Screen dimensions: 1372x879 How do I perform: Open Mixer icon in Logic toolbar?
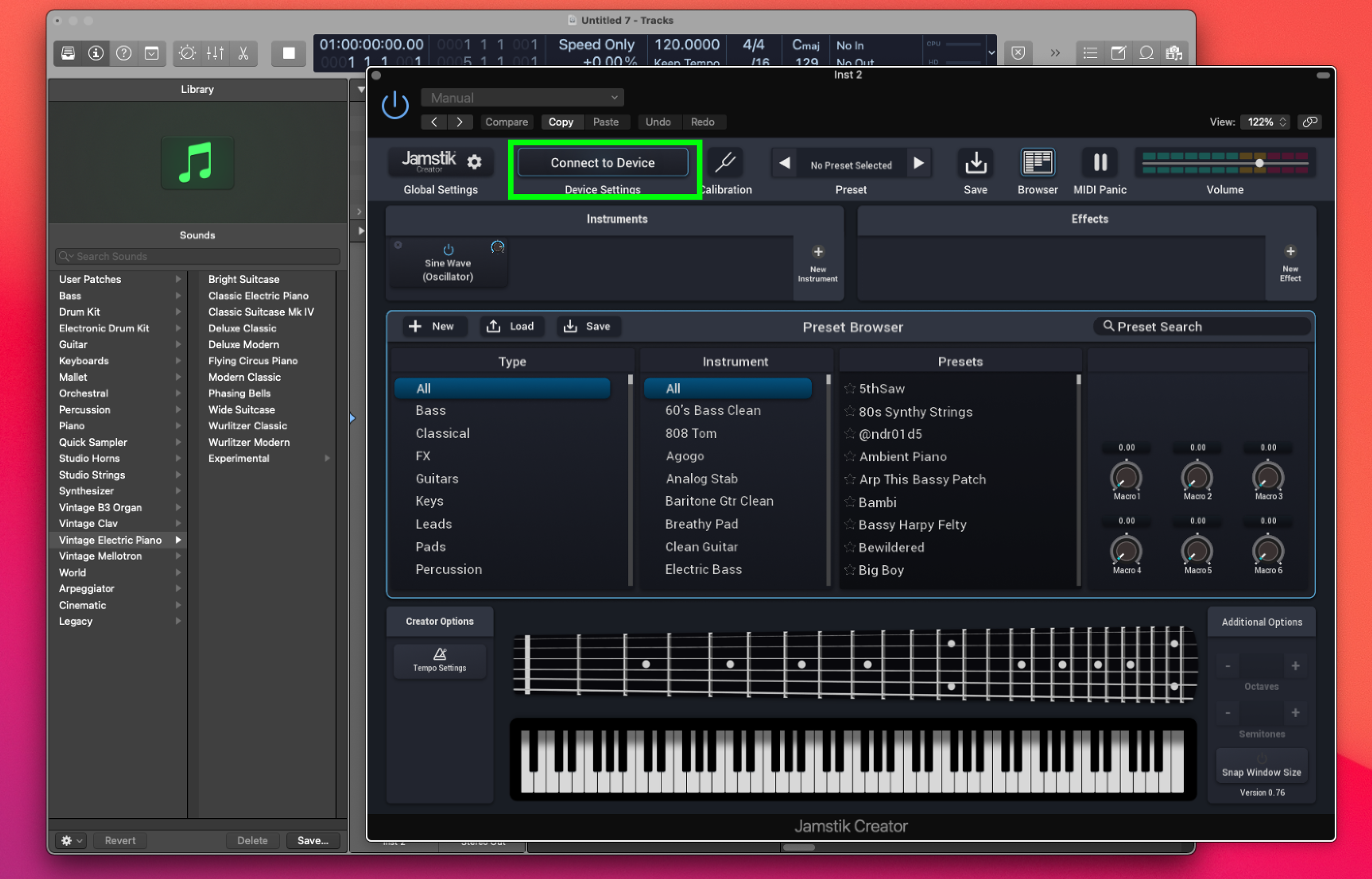(x=215, y=54)
